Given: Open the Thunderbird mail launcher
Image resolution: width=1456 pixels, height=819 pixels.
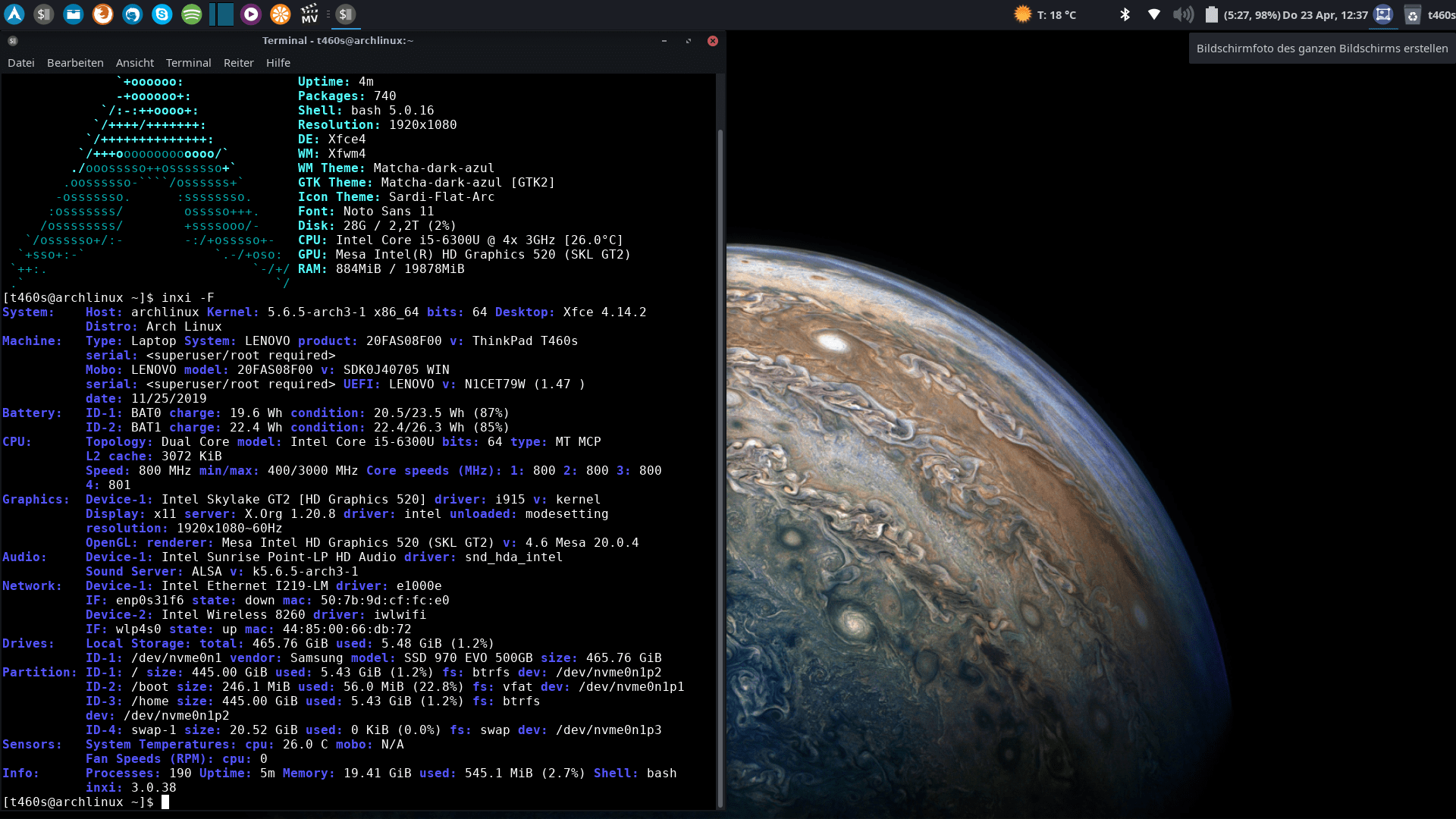Looking at the screenshot, I should coord(133,14).
